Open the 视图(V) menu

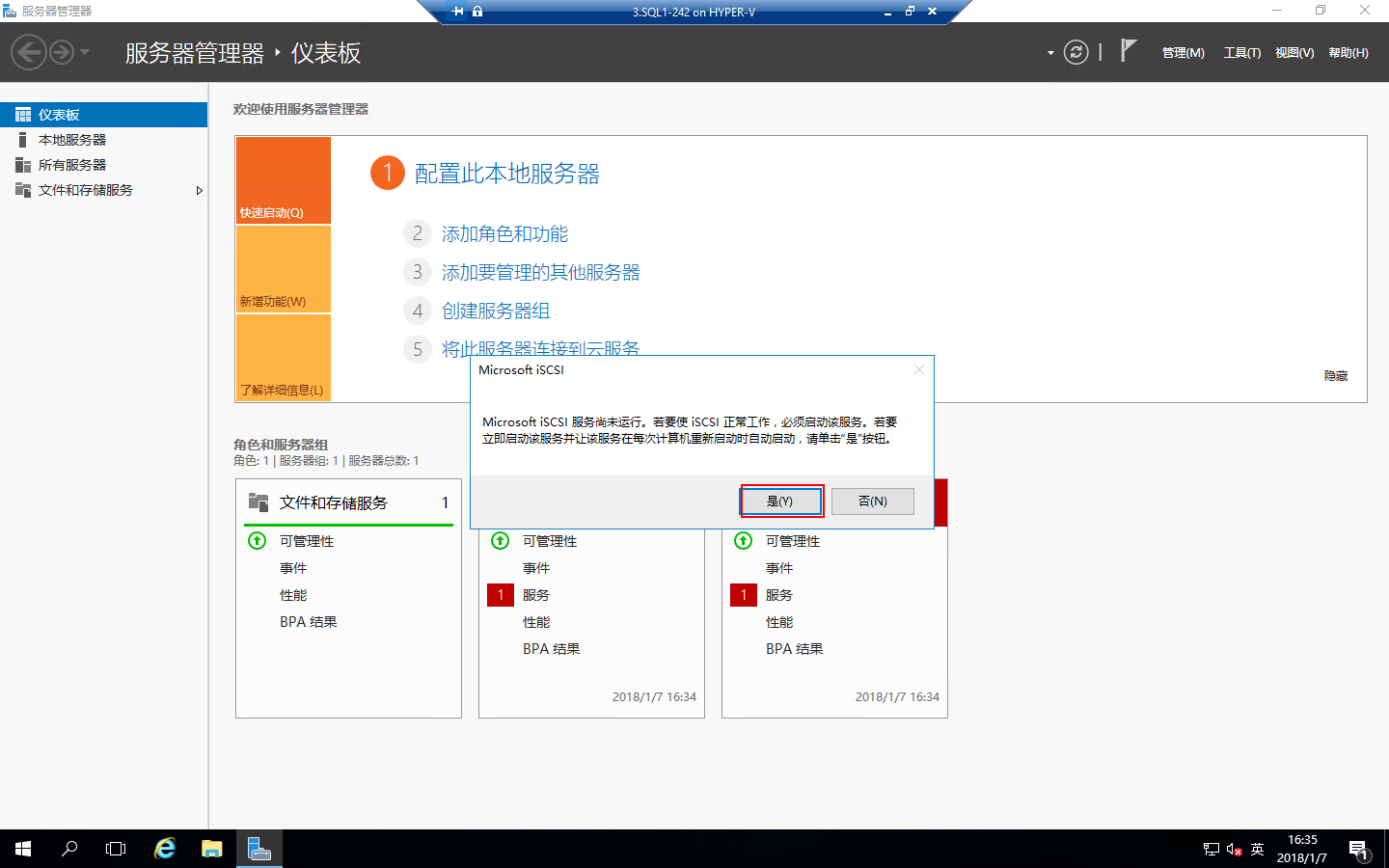point(1294,53)
